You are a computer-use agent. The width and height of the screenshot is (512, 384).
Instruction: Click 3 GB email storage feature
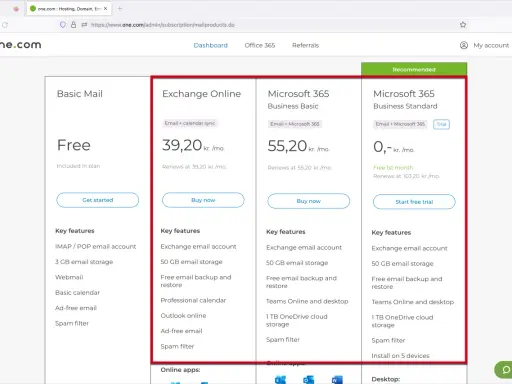click(x=84, y=262)
